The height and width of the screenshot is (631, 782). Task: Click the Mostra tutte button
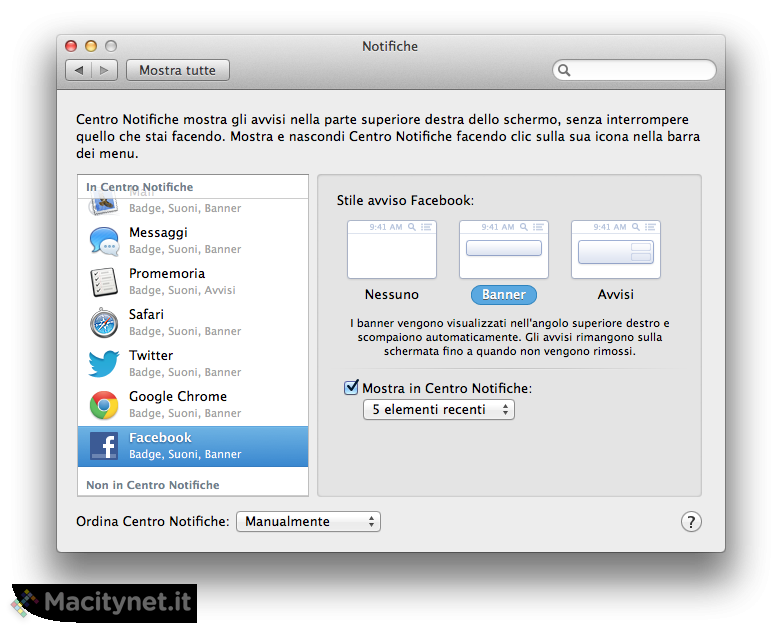178,70
